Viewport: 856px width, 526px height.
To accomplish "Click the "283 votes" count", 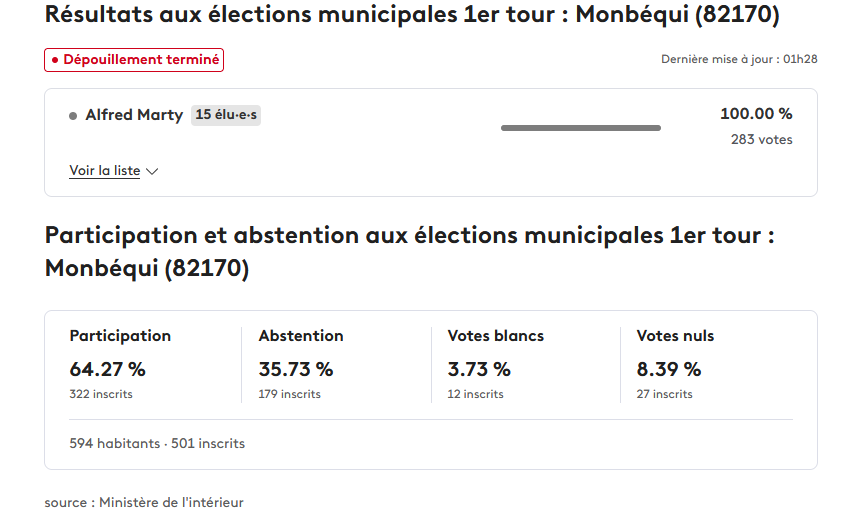I will click(761, 140).
